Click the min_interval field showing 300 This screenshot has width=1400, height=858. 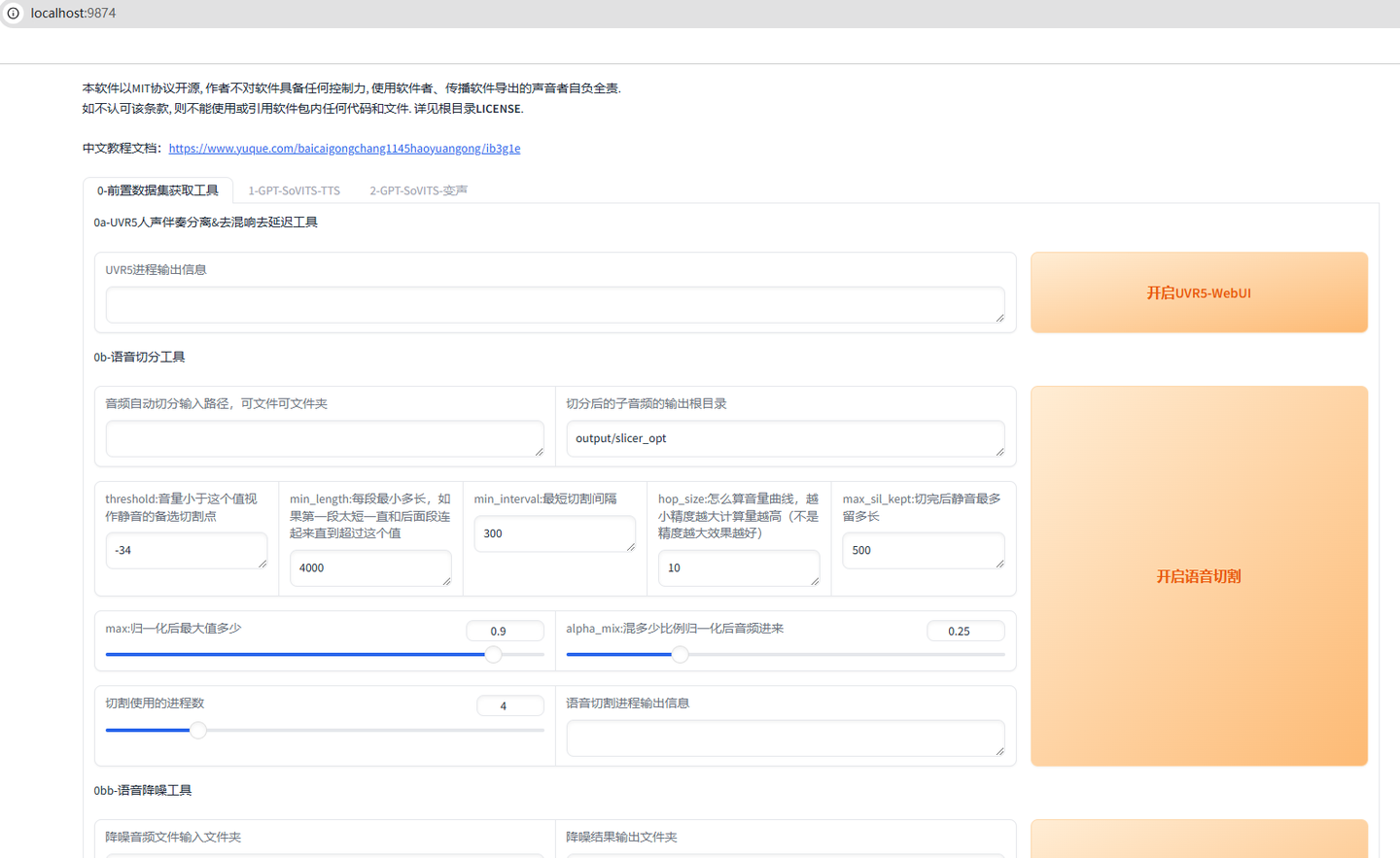point(554,533)
